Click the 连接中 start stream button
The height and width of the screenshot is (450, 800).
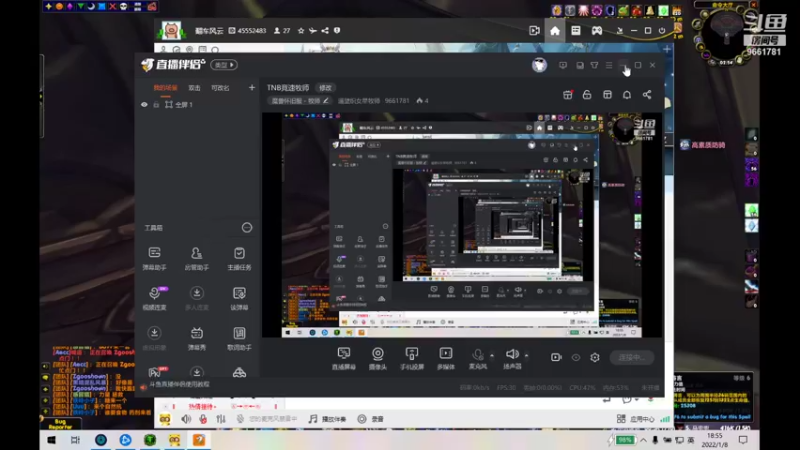pyautogui.click(x=632, y=358)
